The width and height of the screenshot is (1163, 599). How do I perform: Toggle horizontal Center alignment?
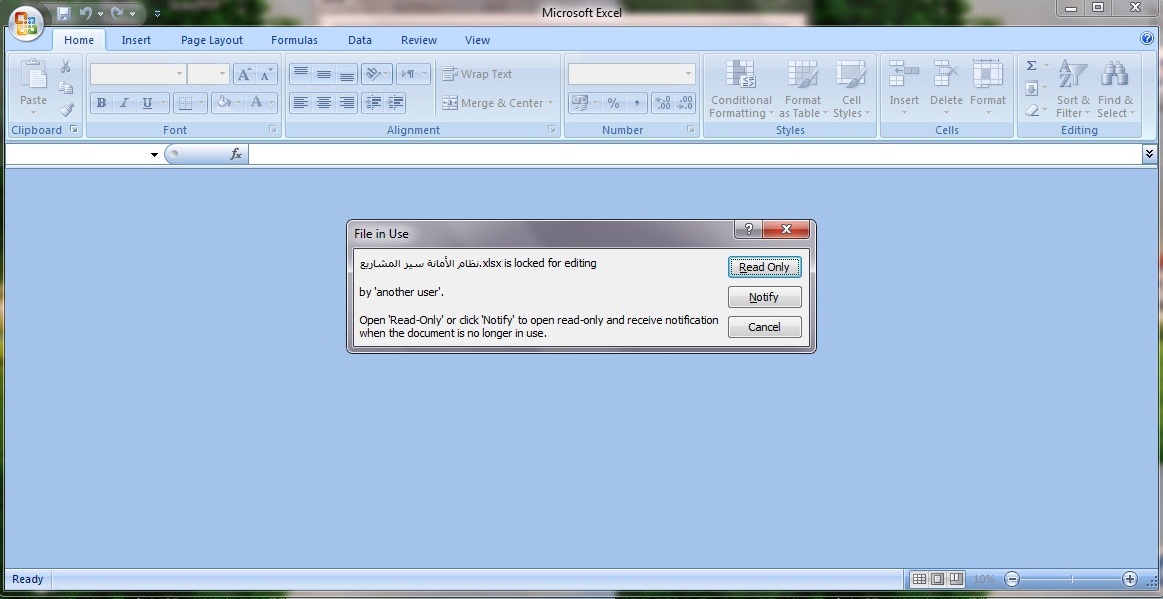pyautogui.click(x=323, y=103)
